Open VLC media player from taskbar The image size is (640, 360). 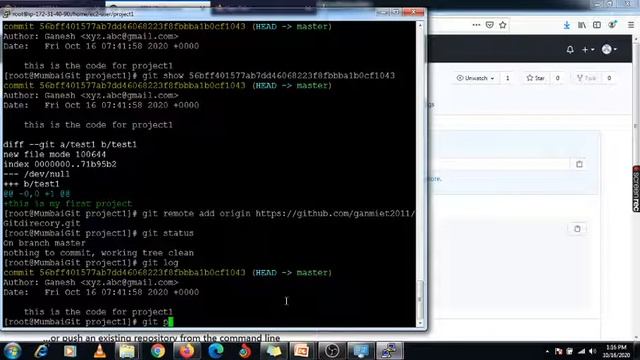coord(99,351)
